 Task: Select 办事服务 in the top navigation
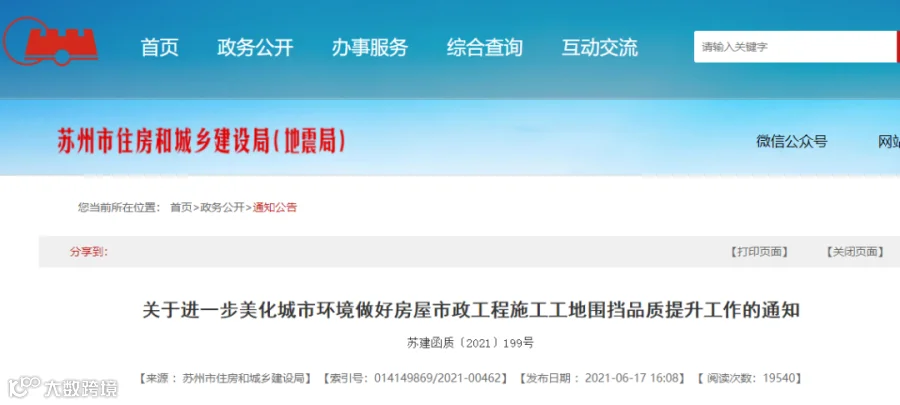[x=370, y=48]
